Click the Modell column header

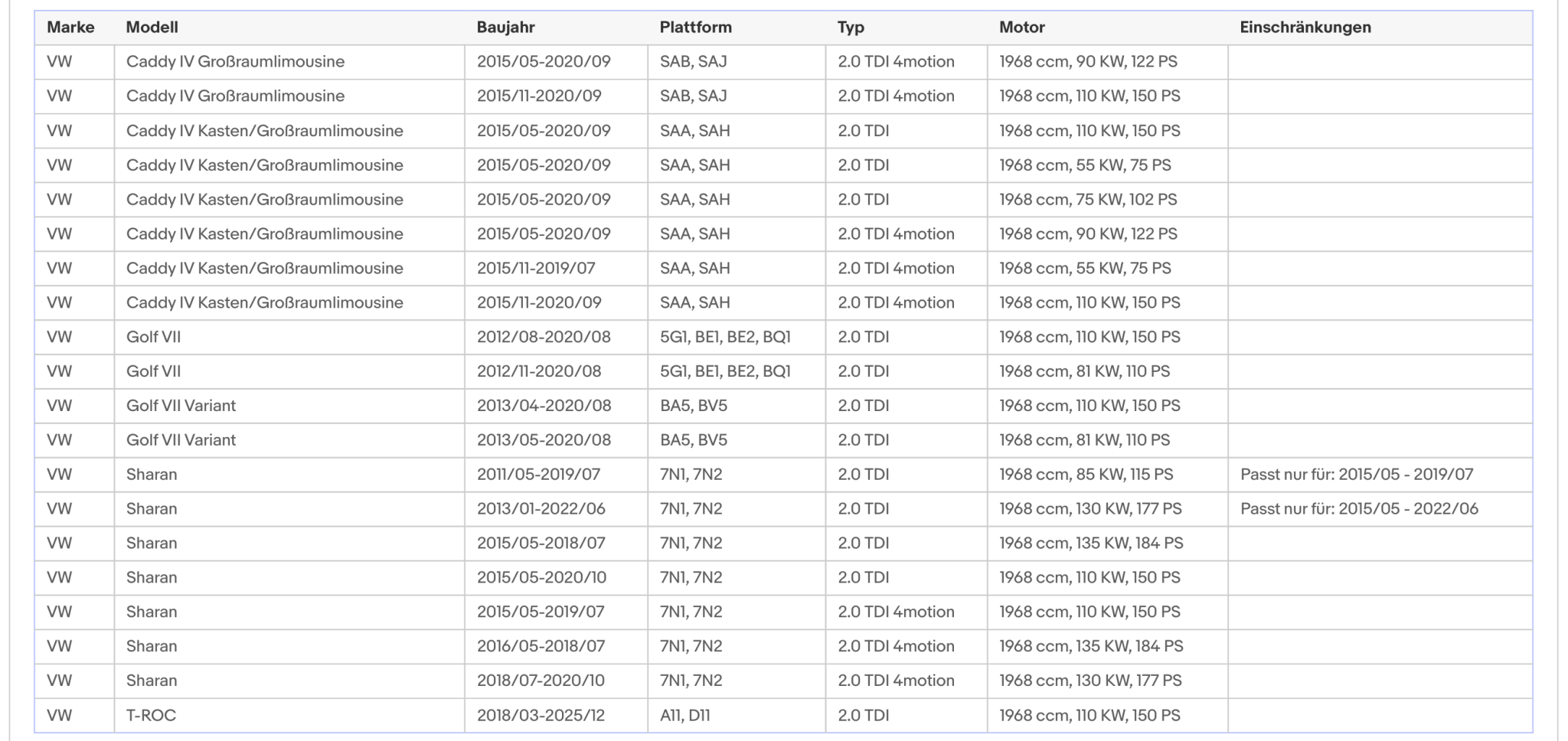[x=152, y=28]
